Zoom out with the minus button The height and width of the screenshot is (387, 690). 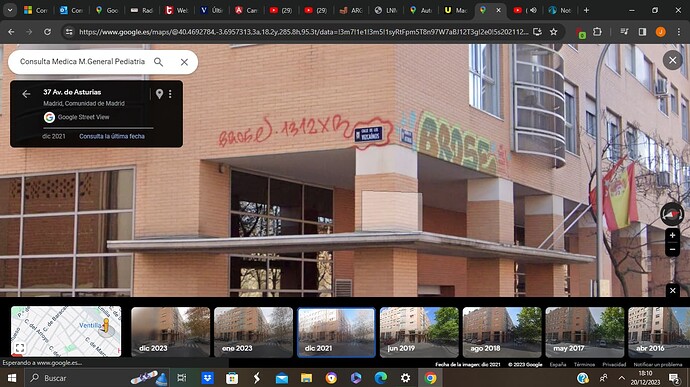[672, 249]
